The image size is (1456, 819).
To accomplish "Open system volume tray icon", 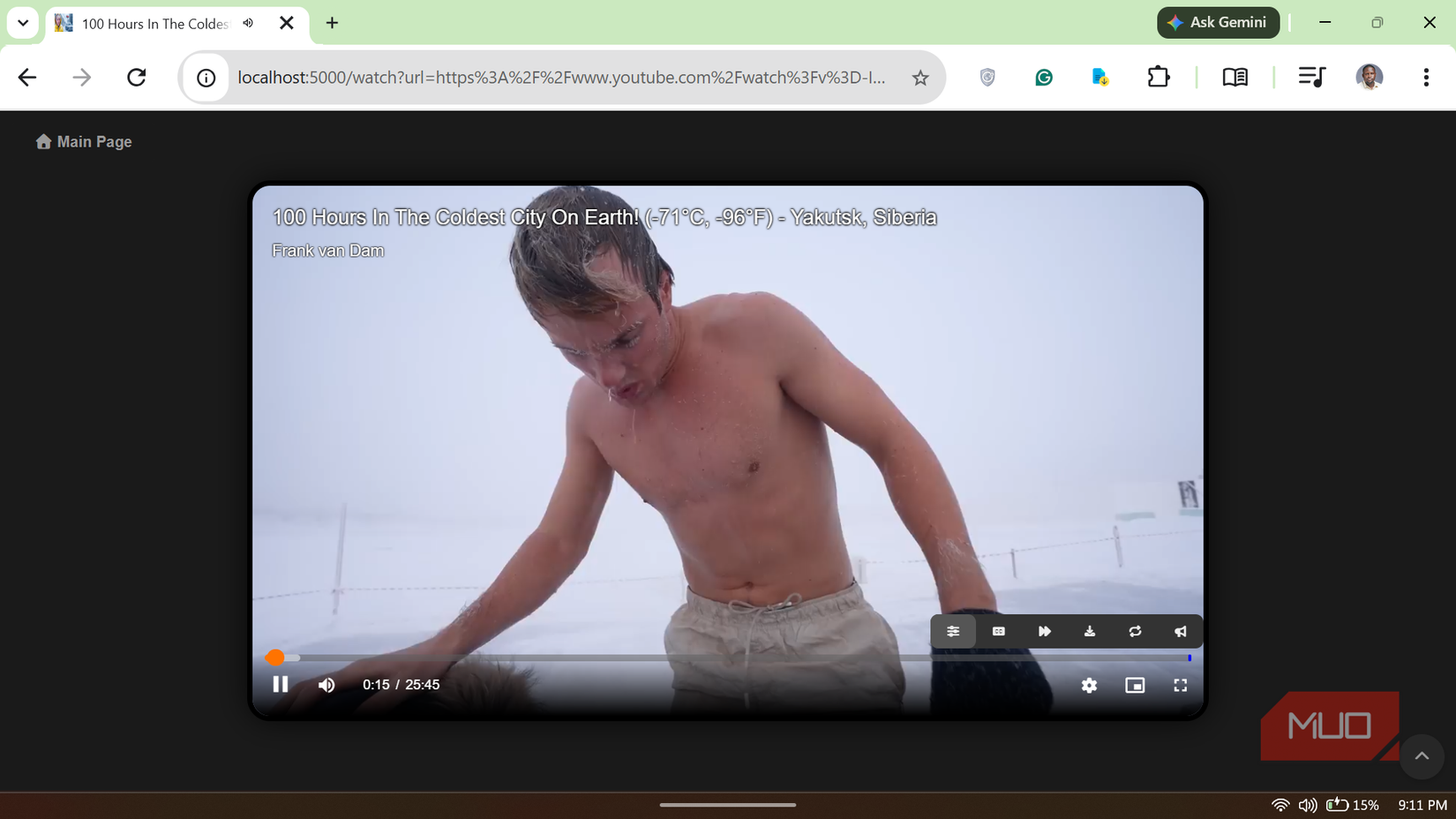I will tap(1308, 805).
